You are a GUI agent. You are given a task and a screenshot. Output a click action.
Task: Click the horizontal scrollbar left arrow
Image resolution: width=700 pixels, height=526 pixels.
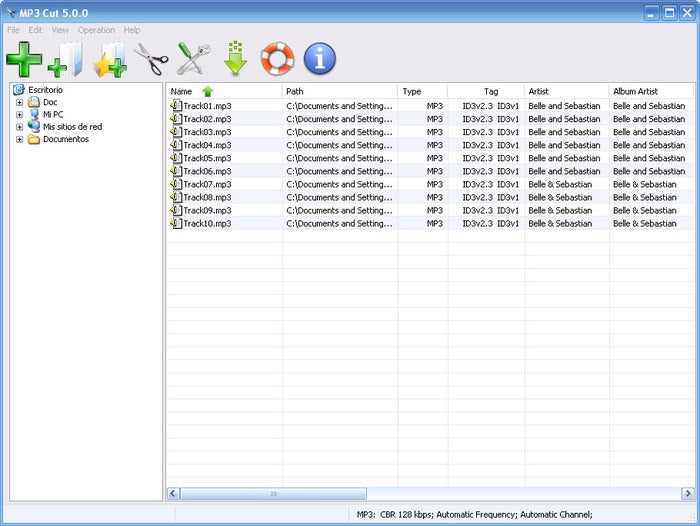click(173, 494)
